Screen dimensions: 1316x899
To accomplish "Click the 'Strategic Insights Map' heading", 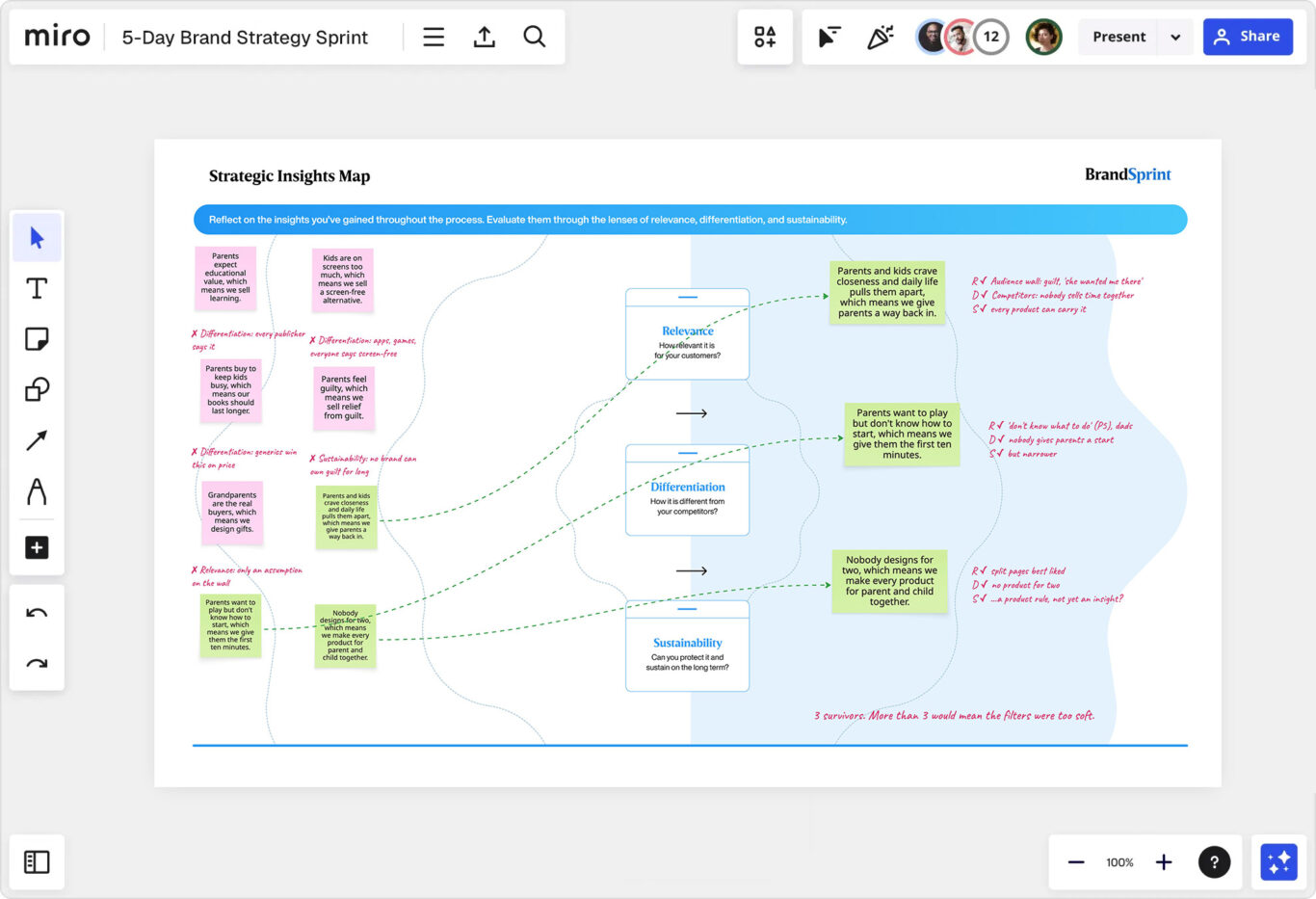I will point(289,176).
